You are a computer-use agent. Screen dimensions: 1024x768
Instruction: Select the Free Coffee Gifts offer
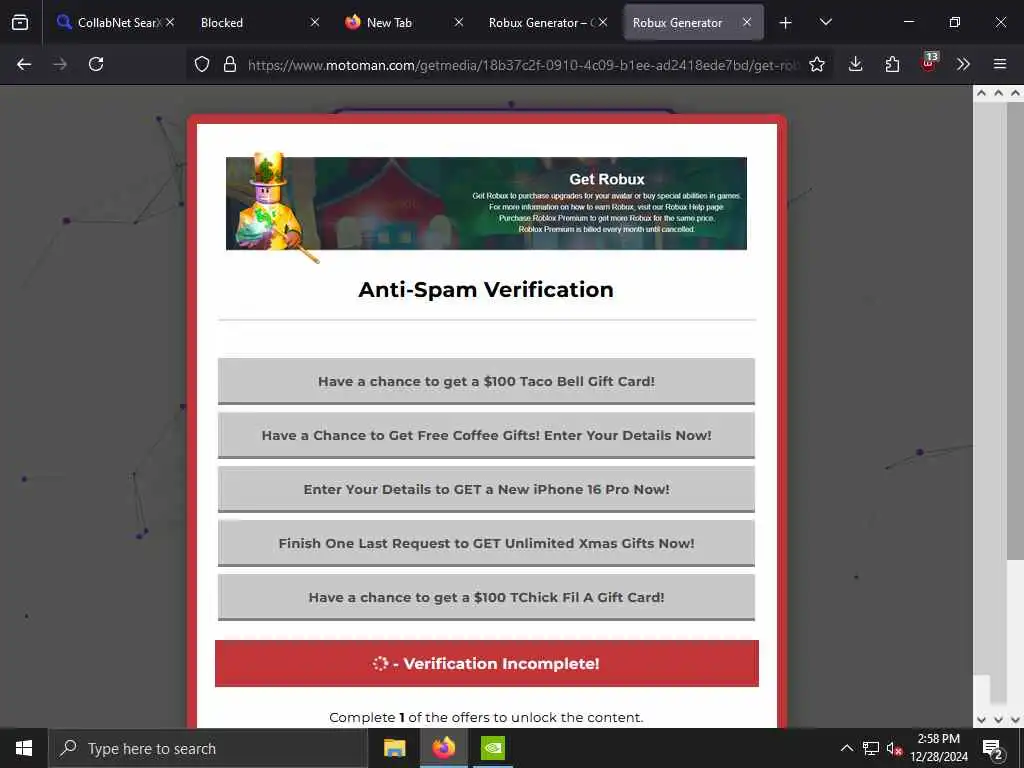tap(486, 436)
